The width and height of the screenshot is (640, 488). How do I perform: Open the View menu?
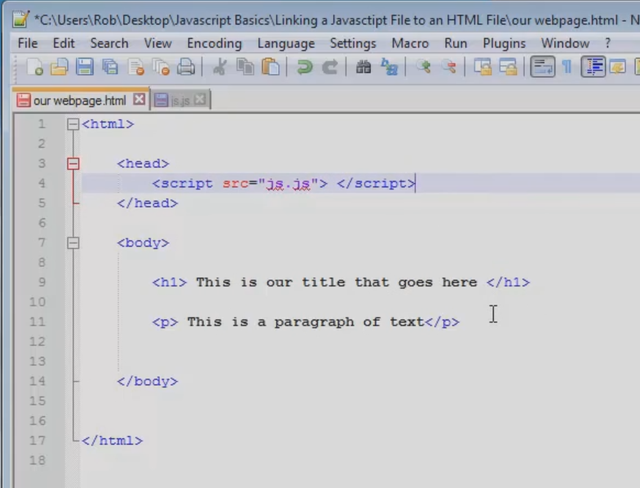[158, 43]
